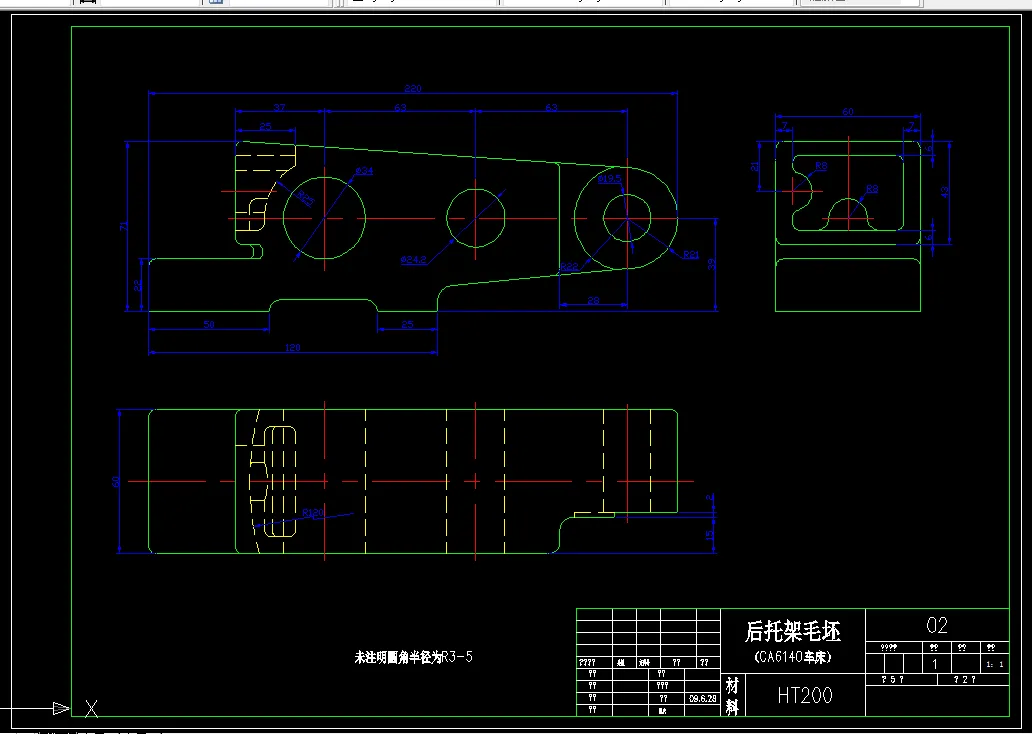Select the 材料 label in title block
This screenshot has width=1032, height=734.
coord(732,696)
